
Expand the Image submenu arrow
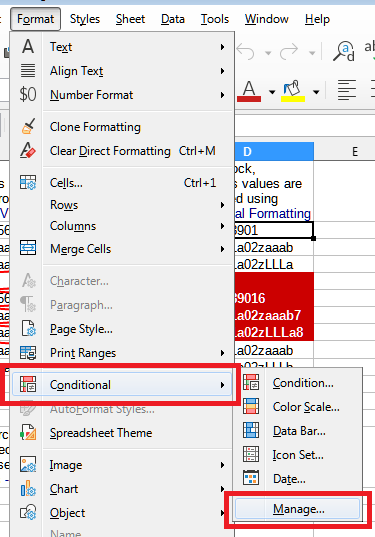223,465
